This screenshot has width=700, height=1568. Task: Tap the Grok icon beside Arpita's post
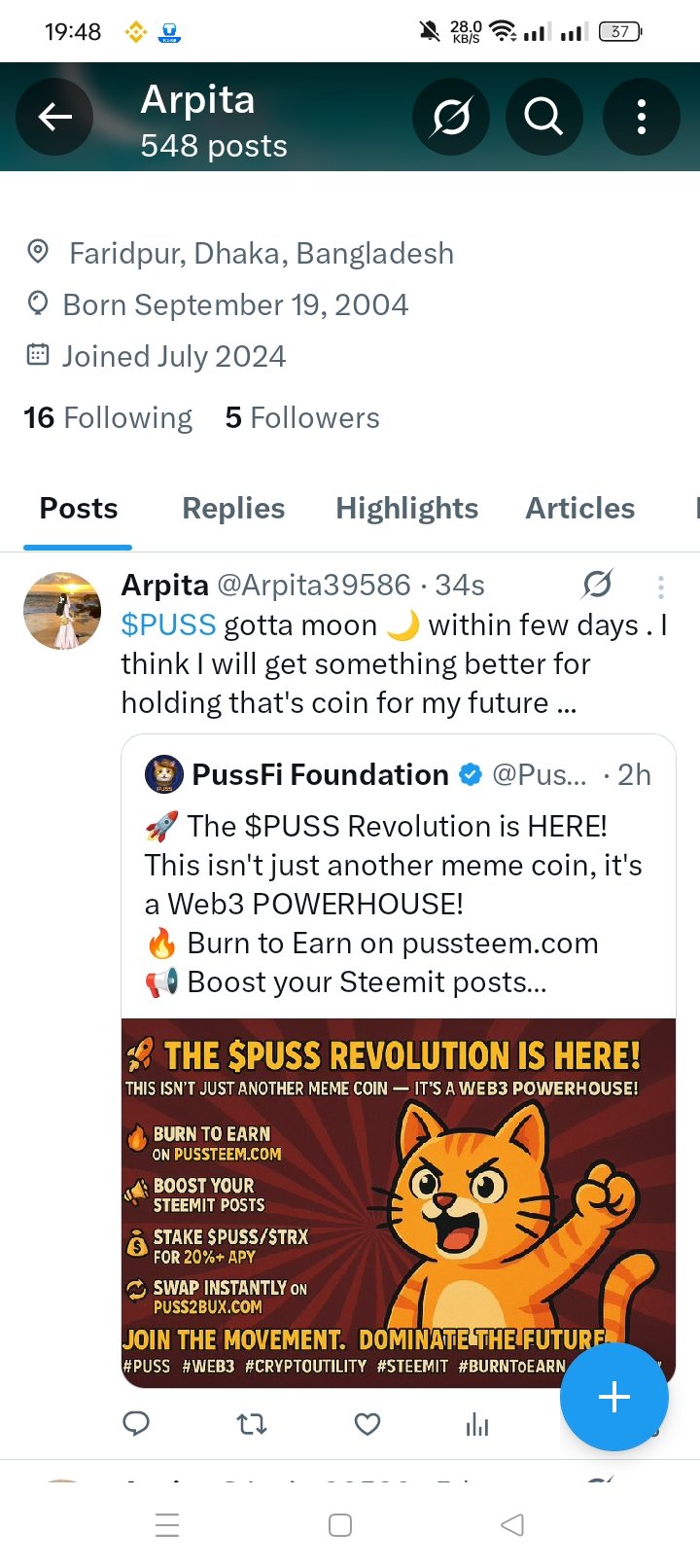(597, 585)
